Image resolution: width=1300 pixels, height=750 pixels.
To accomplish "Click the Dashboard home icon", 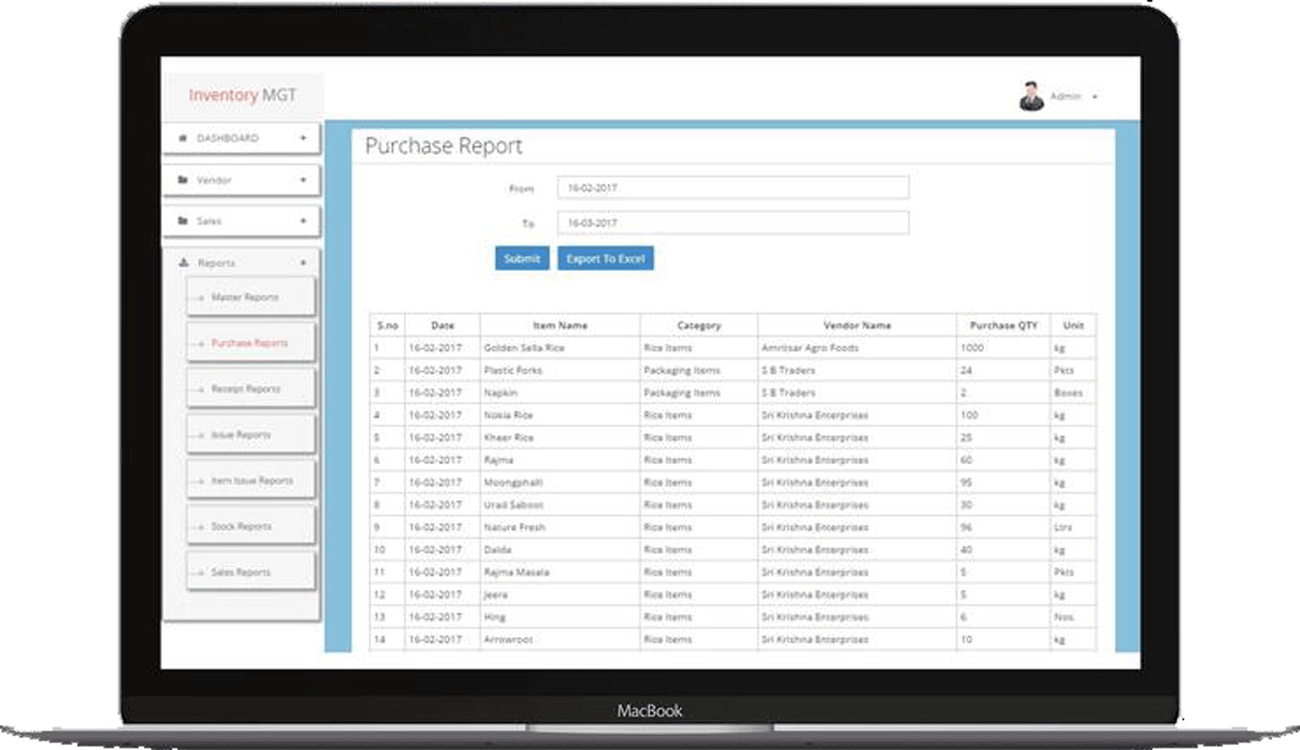I will (182, 138).
